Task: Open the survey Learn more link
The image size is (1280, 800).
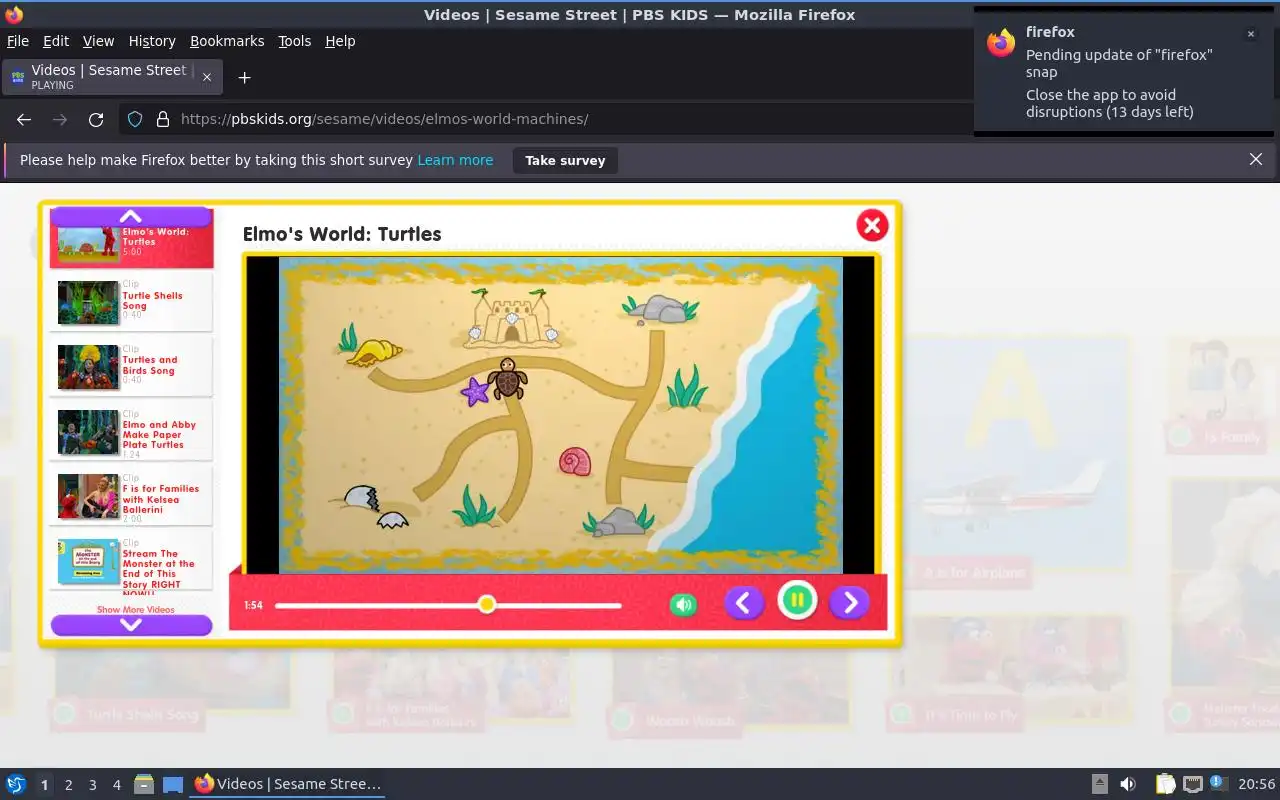Action: click(455, 160)
